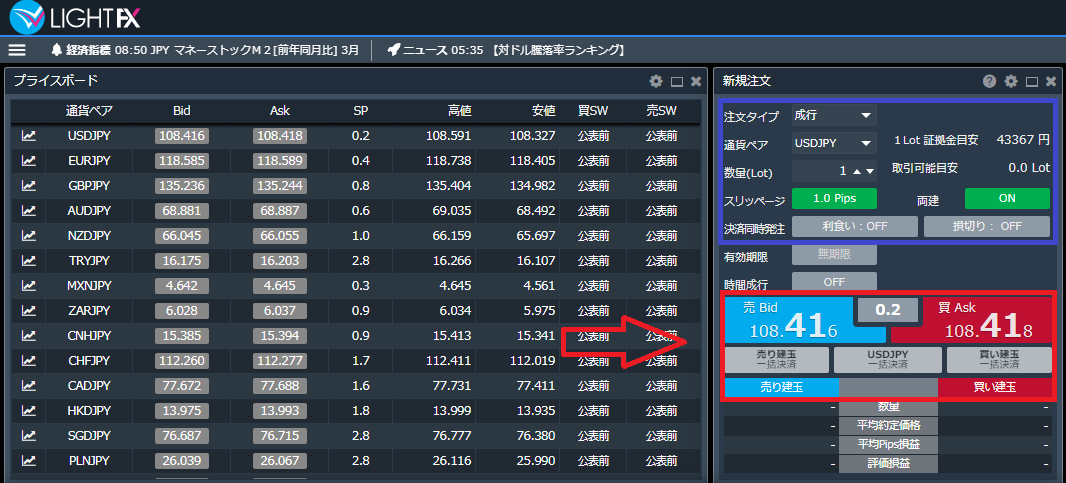Open TRYJPY chart icon
The image size is (1066, 483).
click(x=29, y=261)
